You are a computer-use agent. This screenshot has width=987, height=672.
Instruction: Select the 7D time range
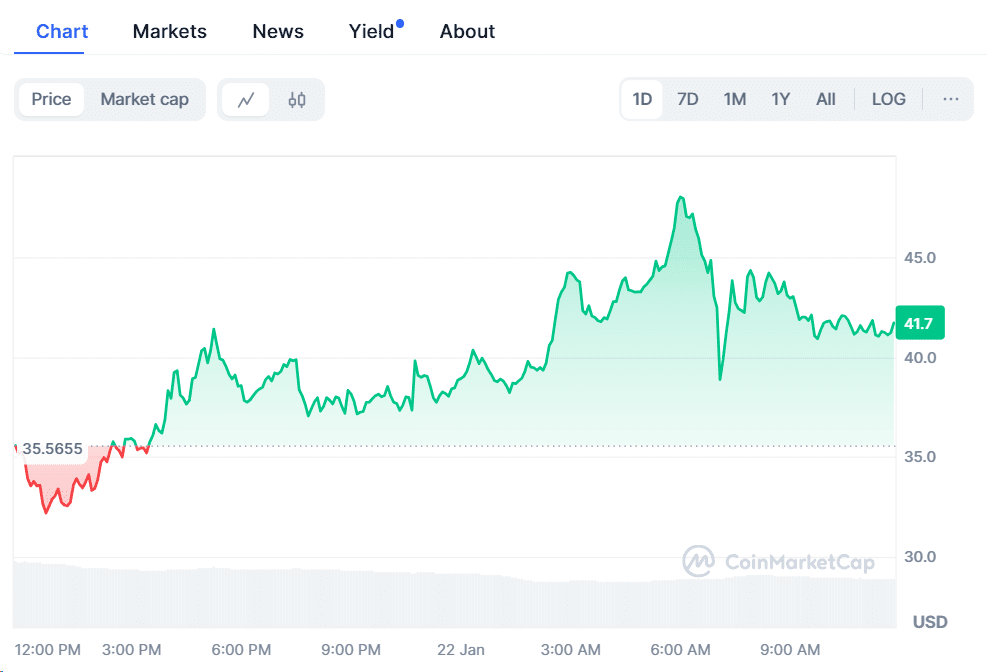688,99
